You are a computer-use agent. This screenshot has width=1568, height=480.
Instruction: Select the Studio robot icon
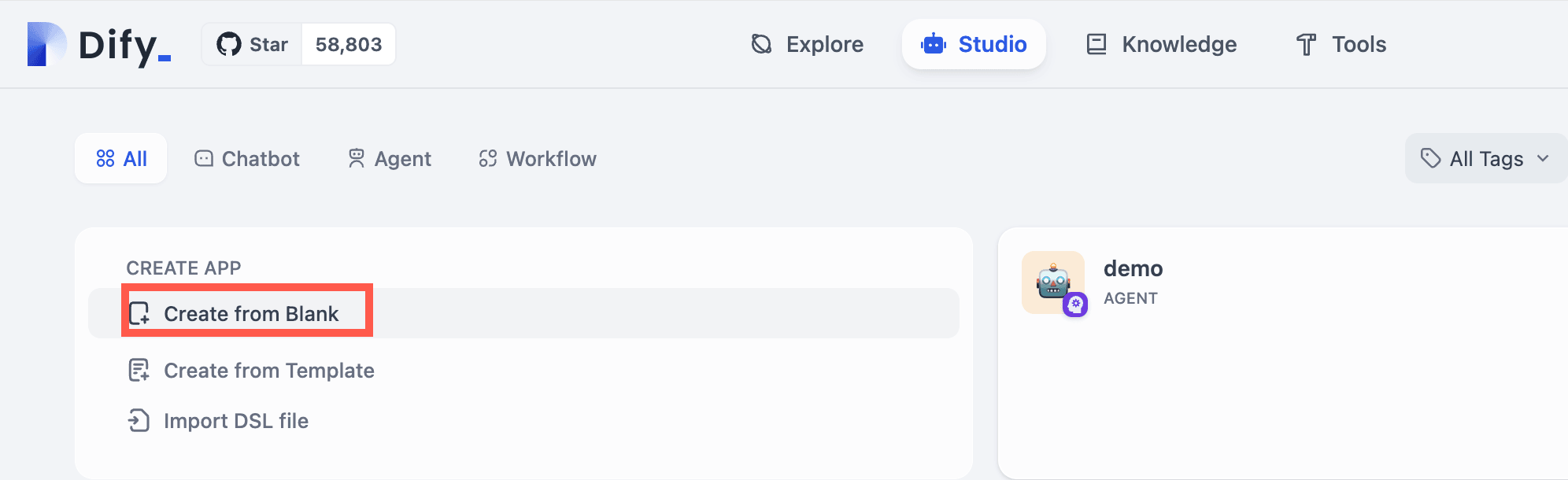[x=934, y=44]
